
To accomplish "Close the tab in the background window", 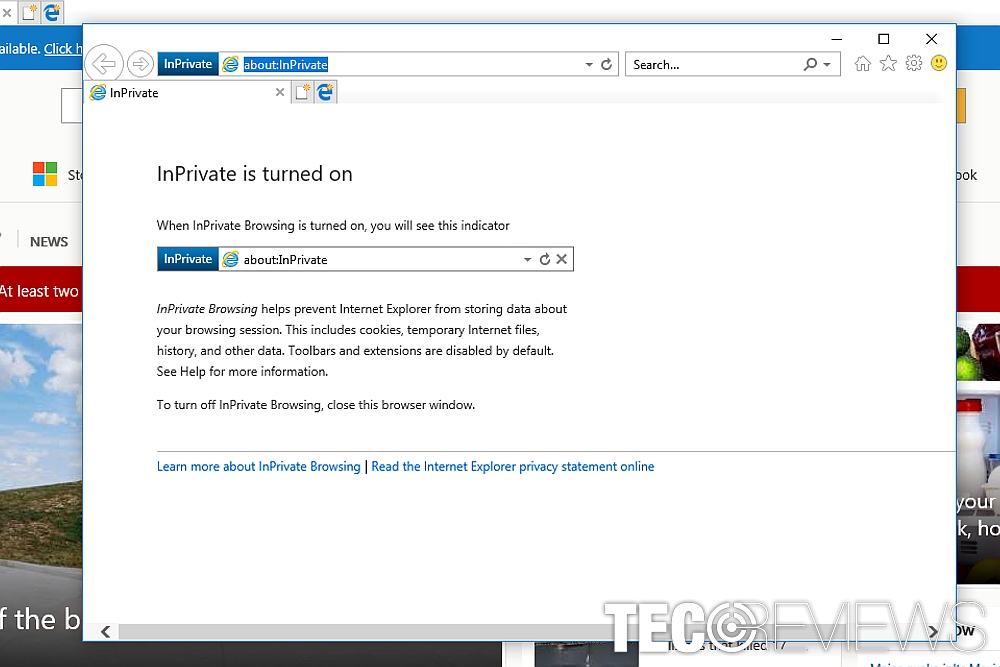I will [x=7, y=12].
